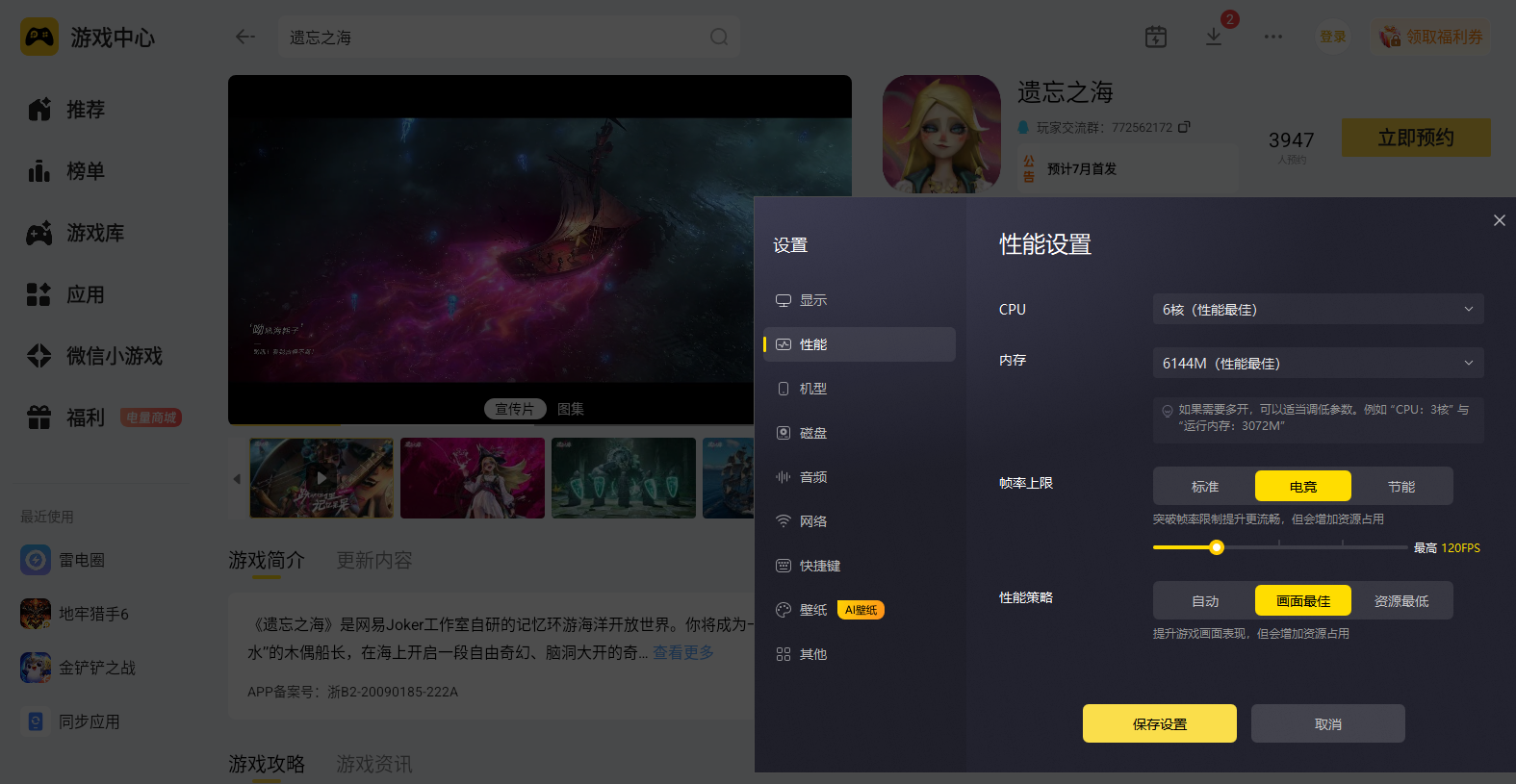Select 标准 frame rate option
Viewport: 1516px width, 784px height.
point(1205,487)
